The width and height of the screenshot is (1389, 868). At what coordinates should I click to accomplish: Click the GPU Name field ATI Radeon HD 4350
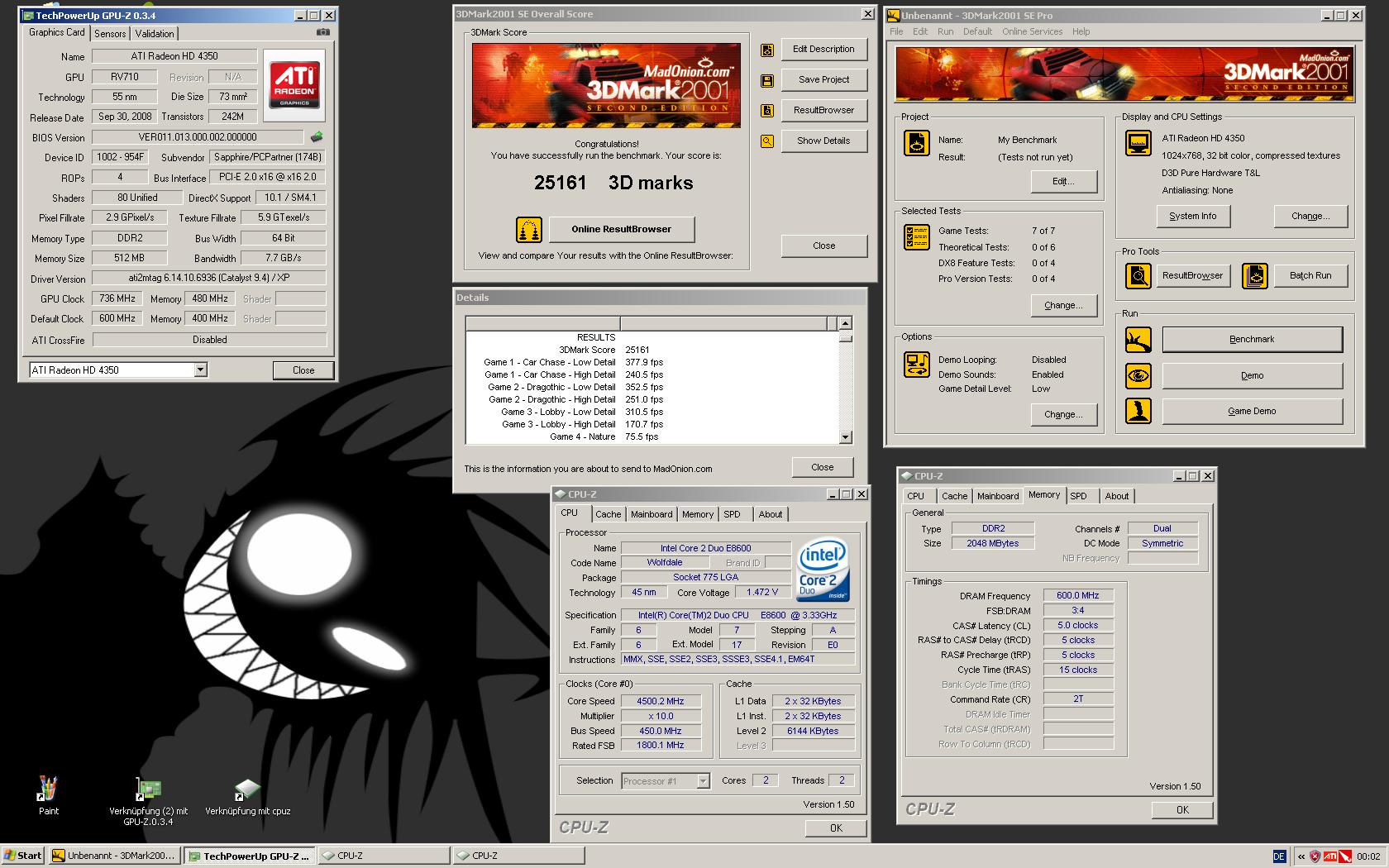(x=174, y=56)
